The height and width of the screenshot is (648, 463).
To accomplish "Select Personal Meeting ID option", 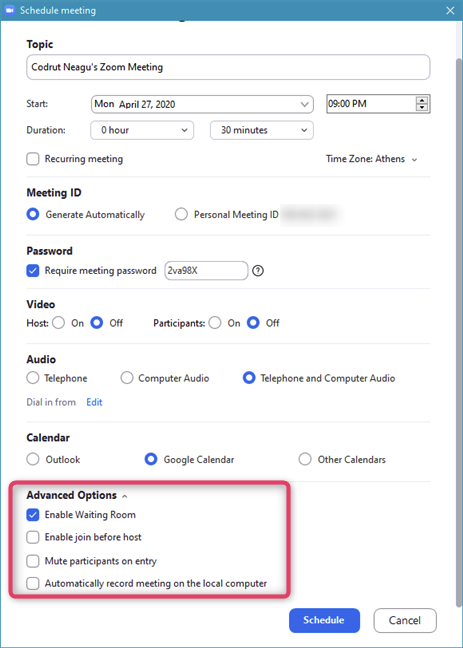I will point(181,214).
